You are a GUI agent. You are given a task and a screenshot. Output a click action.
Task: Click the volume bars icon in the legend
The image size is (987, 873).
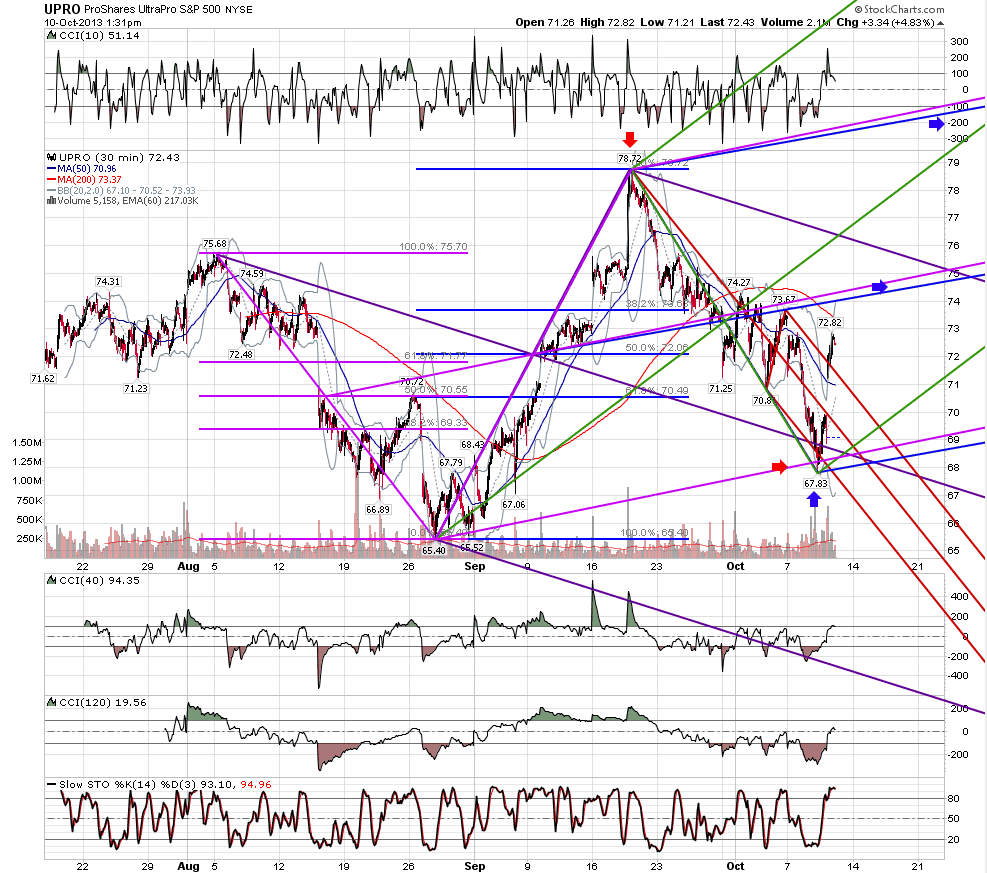click(52, 201)
